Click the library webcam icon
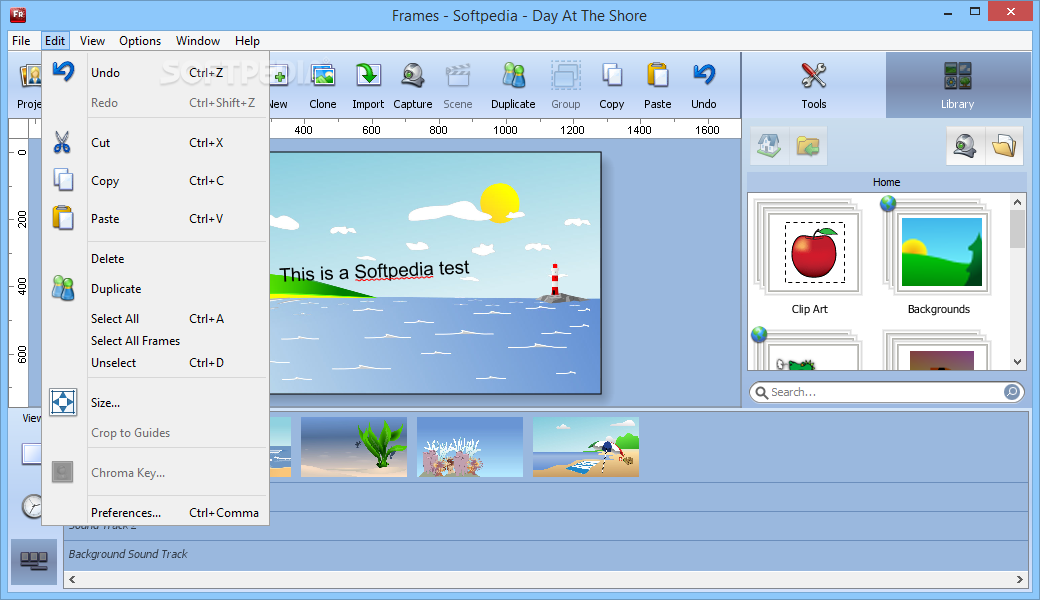 click(x=965, y=146)
